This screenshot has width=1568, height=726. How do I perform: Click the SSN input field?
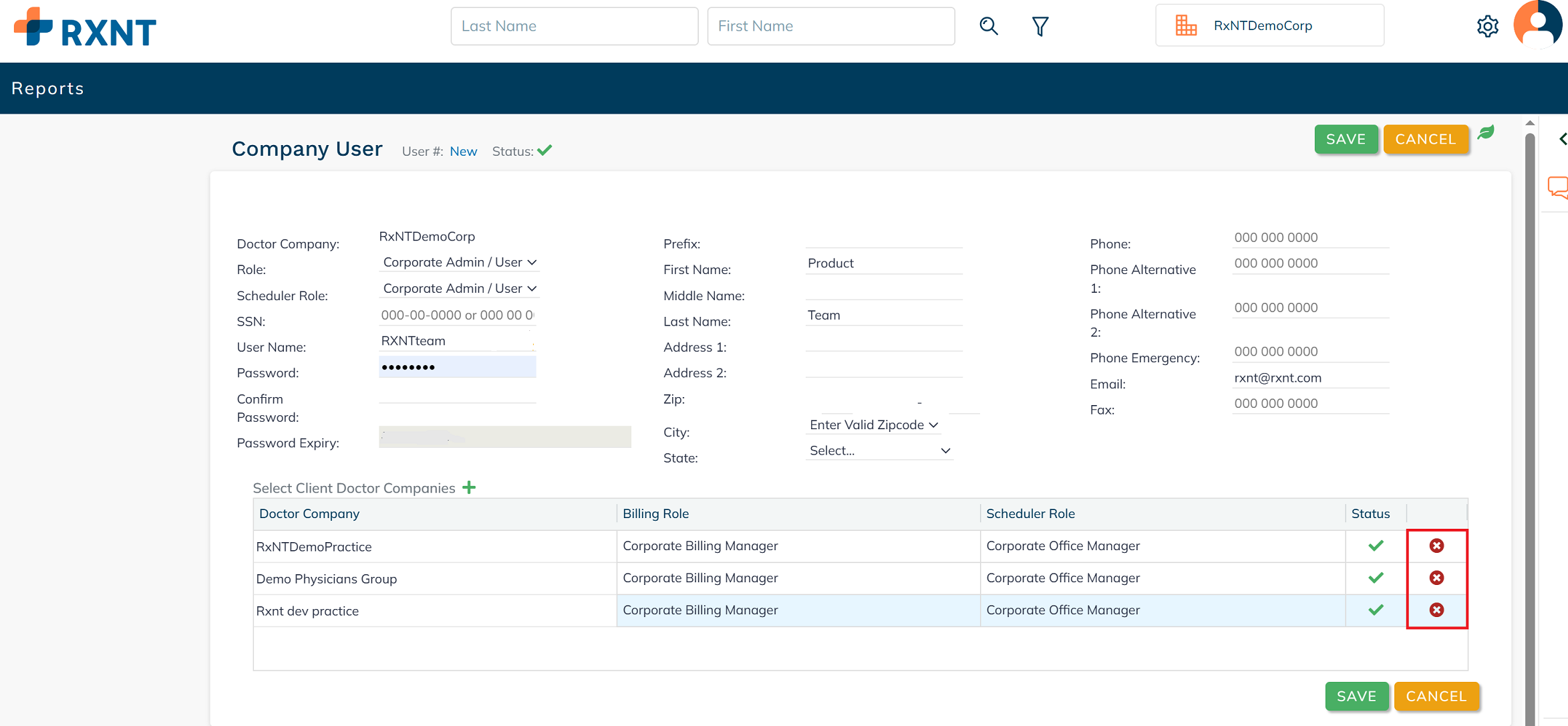coord(458,315)
